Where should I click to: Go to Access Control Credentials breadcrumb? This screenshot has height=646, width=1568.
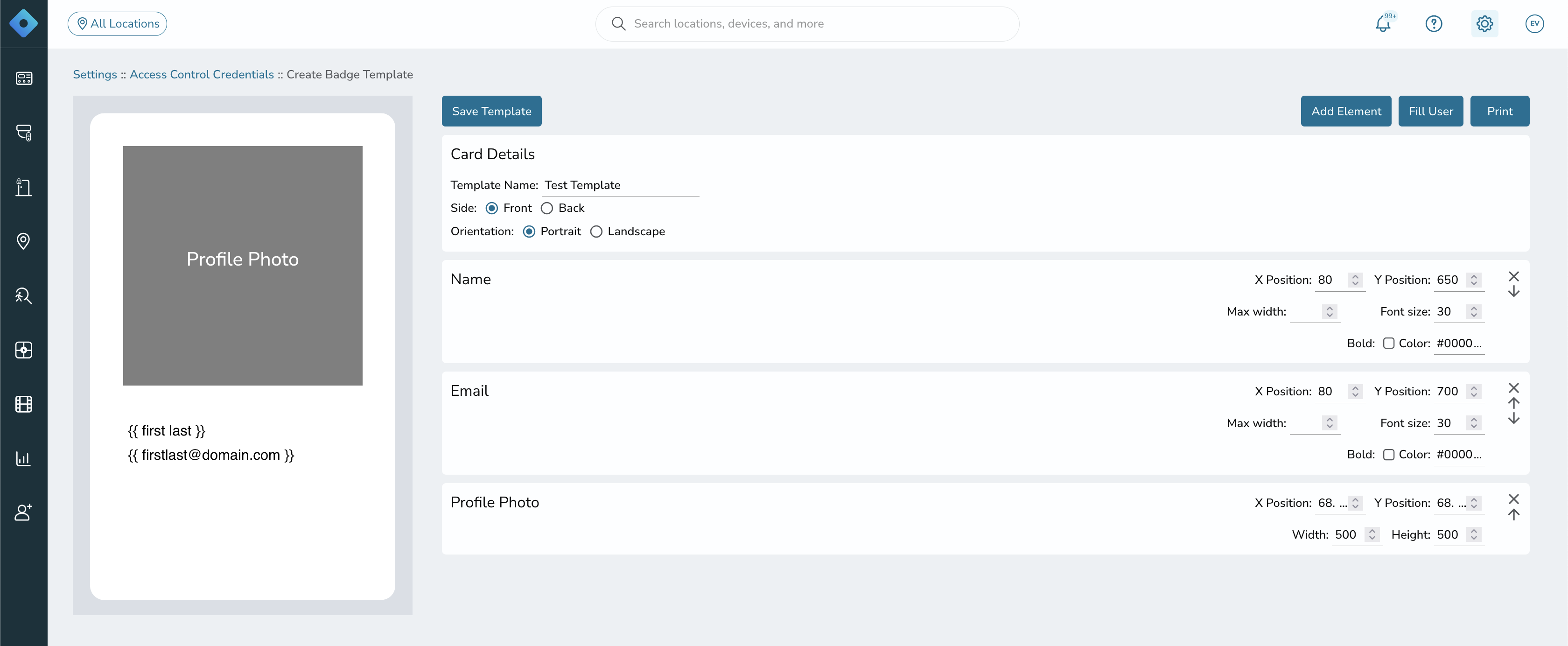pyautogui.click(x=202, y=74)
